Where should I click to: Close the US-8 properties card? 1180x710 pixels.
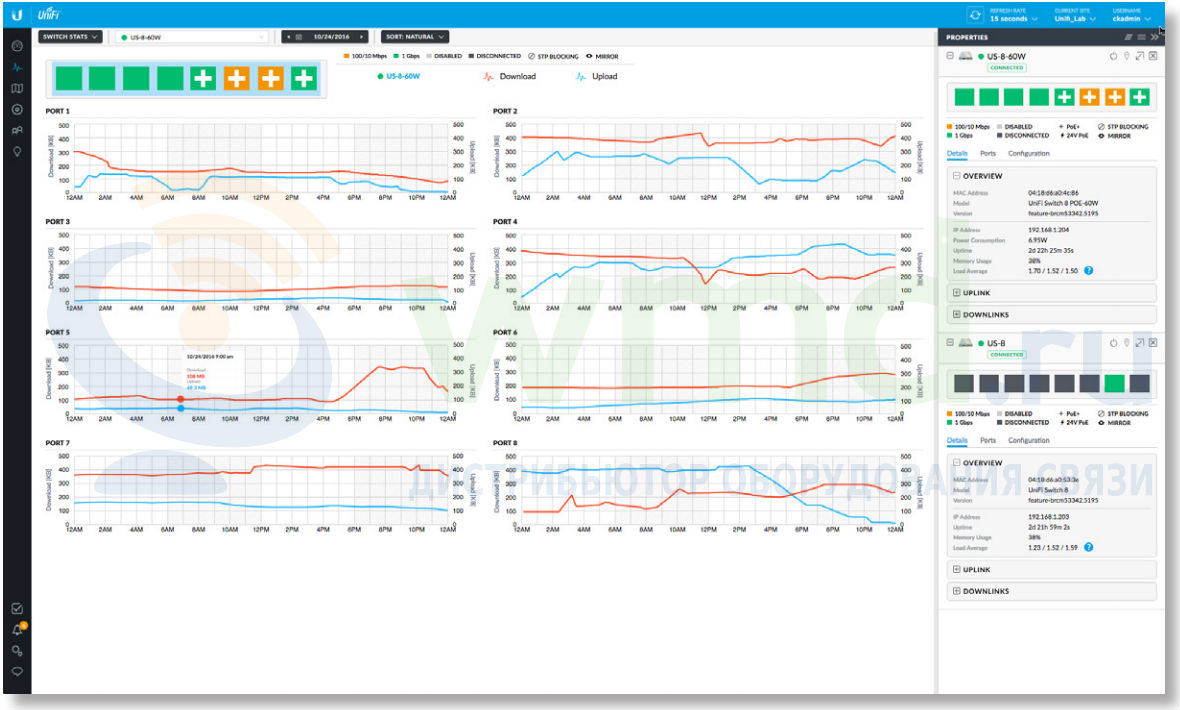pos(1153,343)
